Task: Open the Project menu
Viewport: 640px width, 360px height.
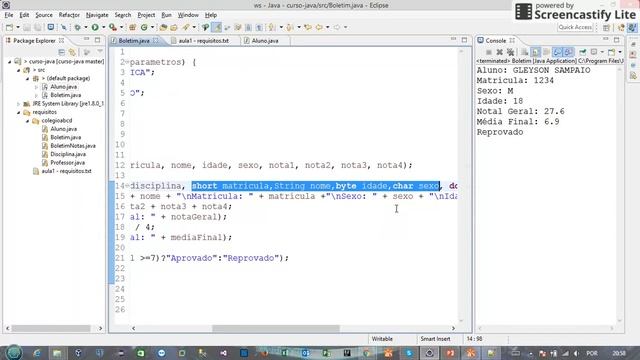Action: click(x=146, y=15)
